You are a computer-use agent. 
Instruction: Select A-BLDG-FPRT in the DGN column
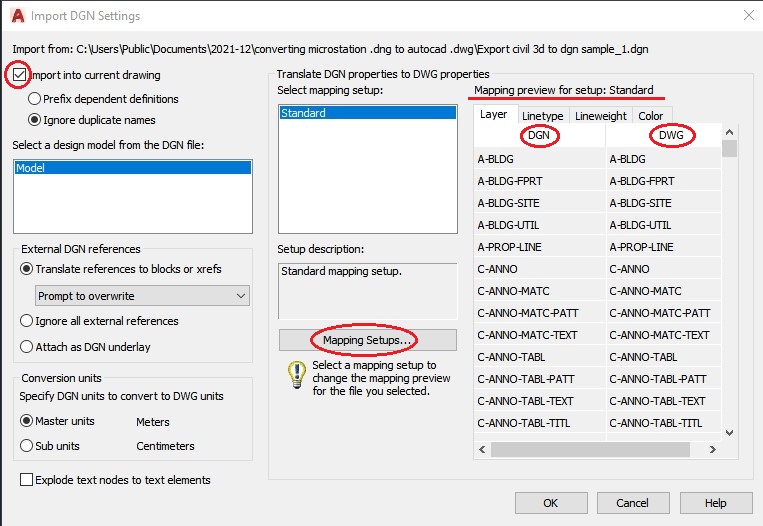point(539,181)
